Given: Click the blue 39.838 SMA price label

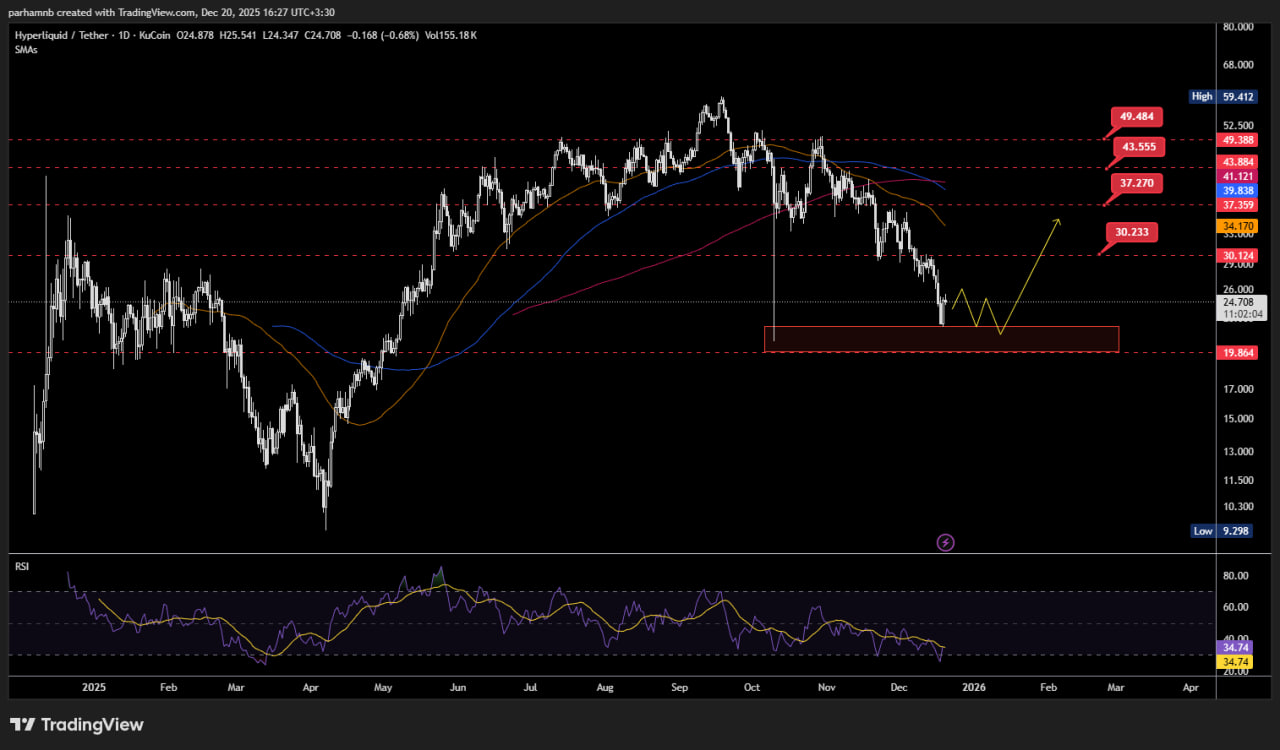Looking at the screenshot, I should (x=1238, y=190).
